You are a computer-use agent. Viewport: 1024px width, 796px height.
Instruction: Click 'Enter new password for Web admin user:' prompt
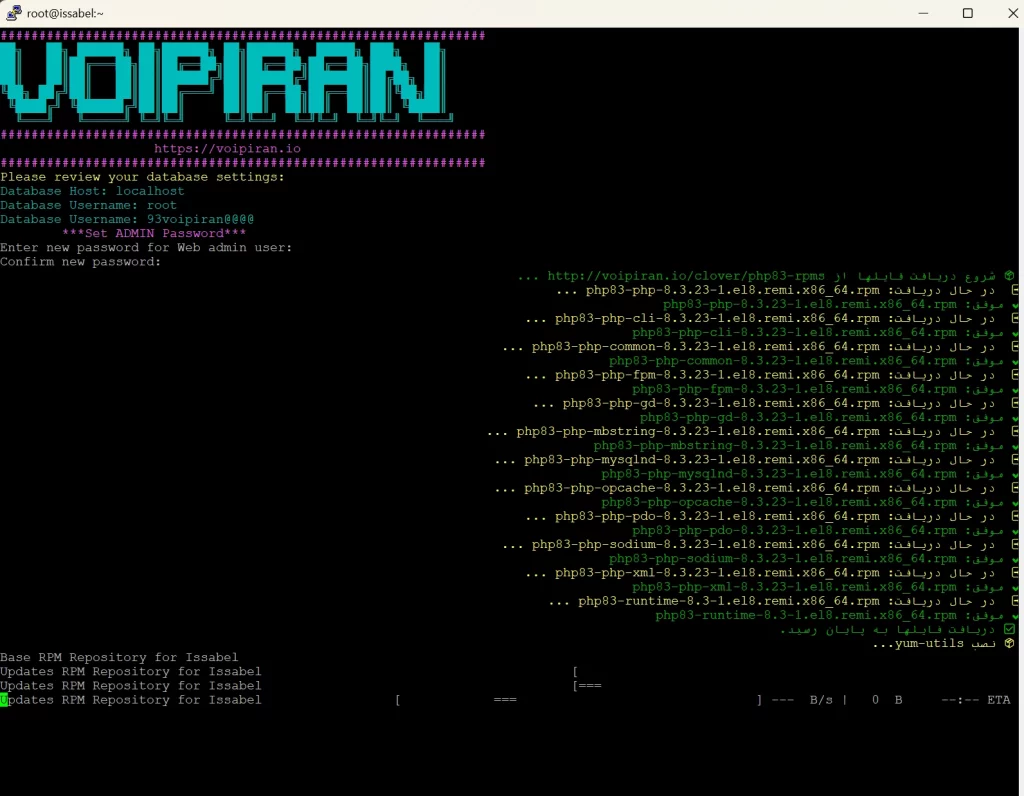[146, 247]
